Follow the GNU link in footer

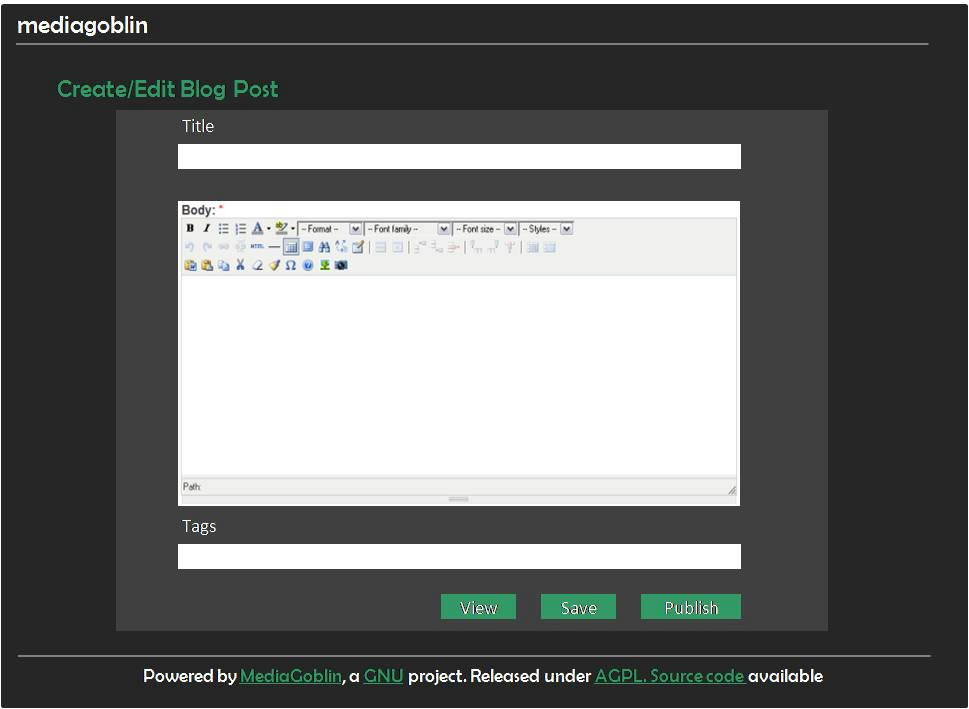(x=384, y=676)
